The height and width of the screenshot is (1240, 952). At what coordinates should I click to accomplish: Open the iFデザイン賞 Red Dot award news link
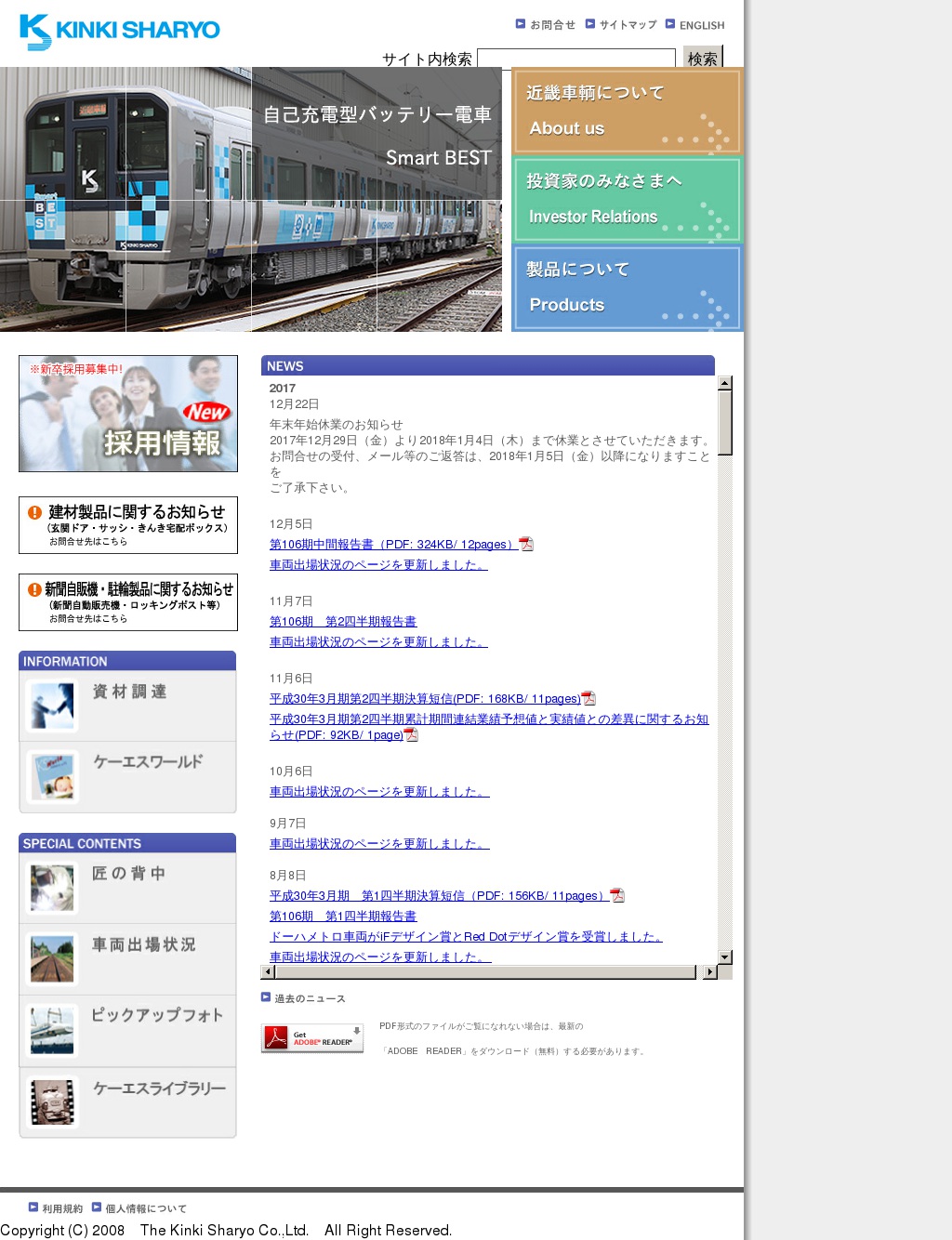point(466,937)
